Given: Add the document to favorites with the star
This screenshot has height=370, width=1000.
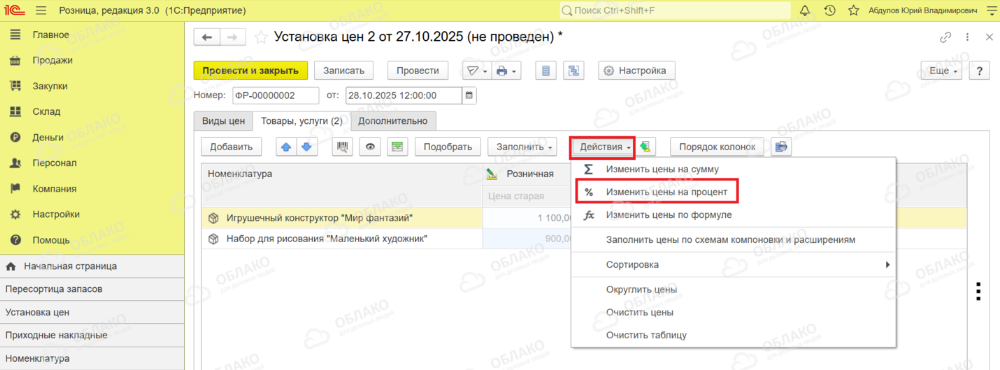Looking at the screenshot, I should [260, 37].
